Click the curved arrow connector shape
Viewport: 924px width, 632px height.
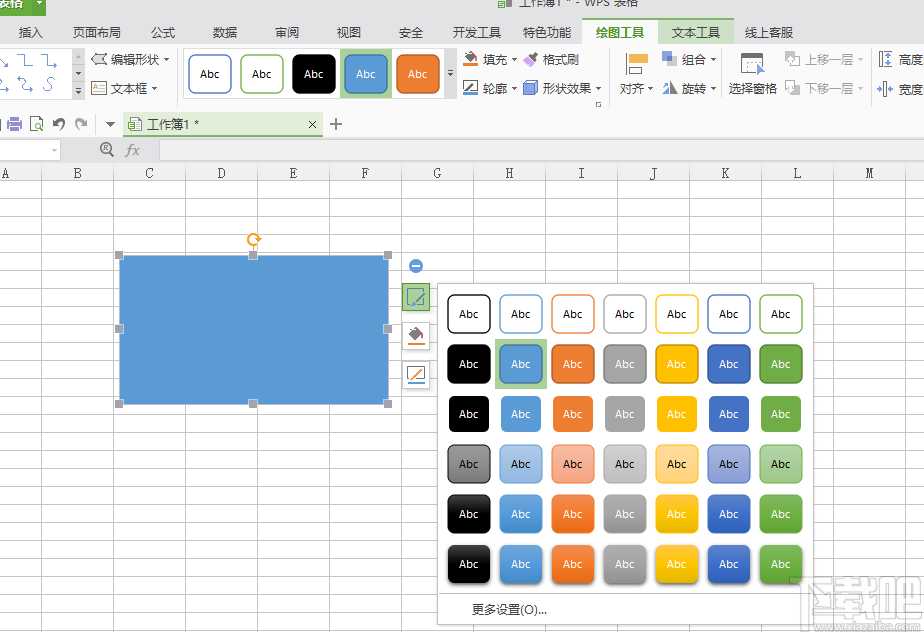25,84
